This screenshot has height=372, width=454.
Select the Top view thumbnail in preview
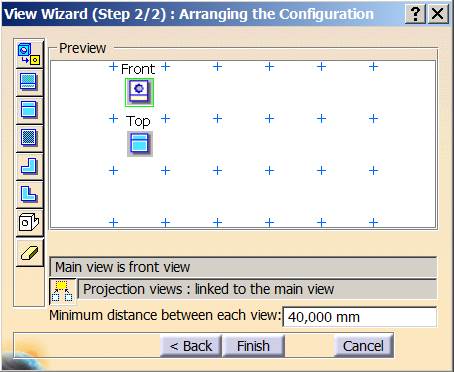point(140,144)
